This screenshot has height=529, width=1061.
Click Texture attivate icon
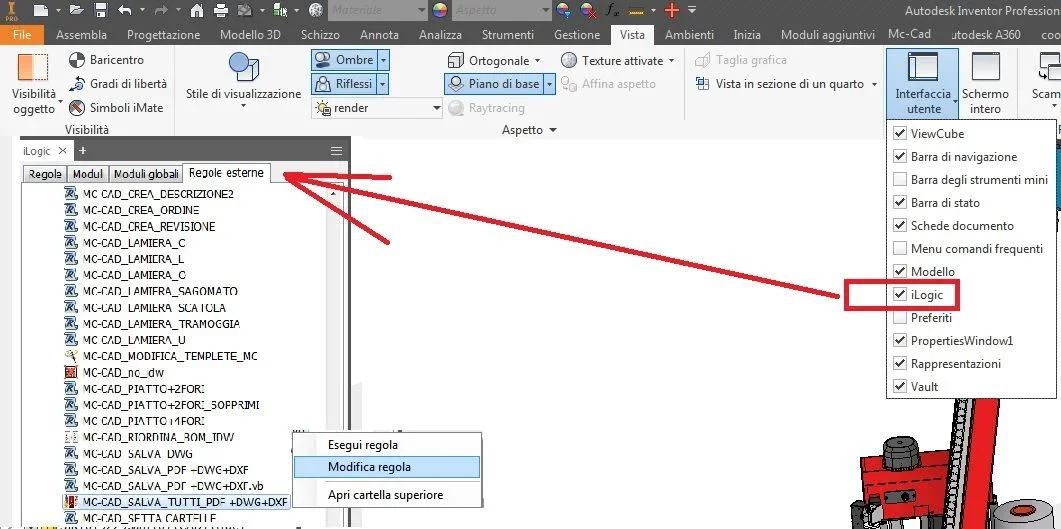click(569, 60)
